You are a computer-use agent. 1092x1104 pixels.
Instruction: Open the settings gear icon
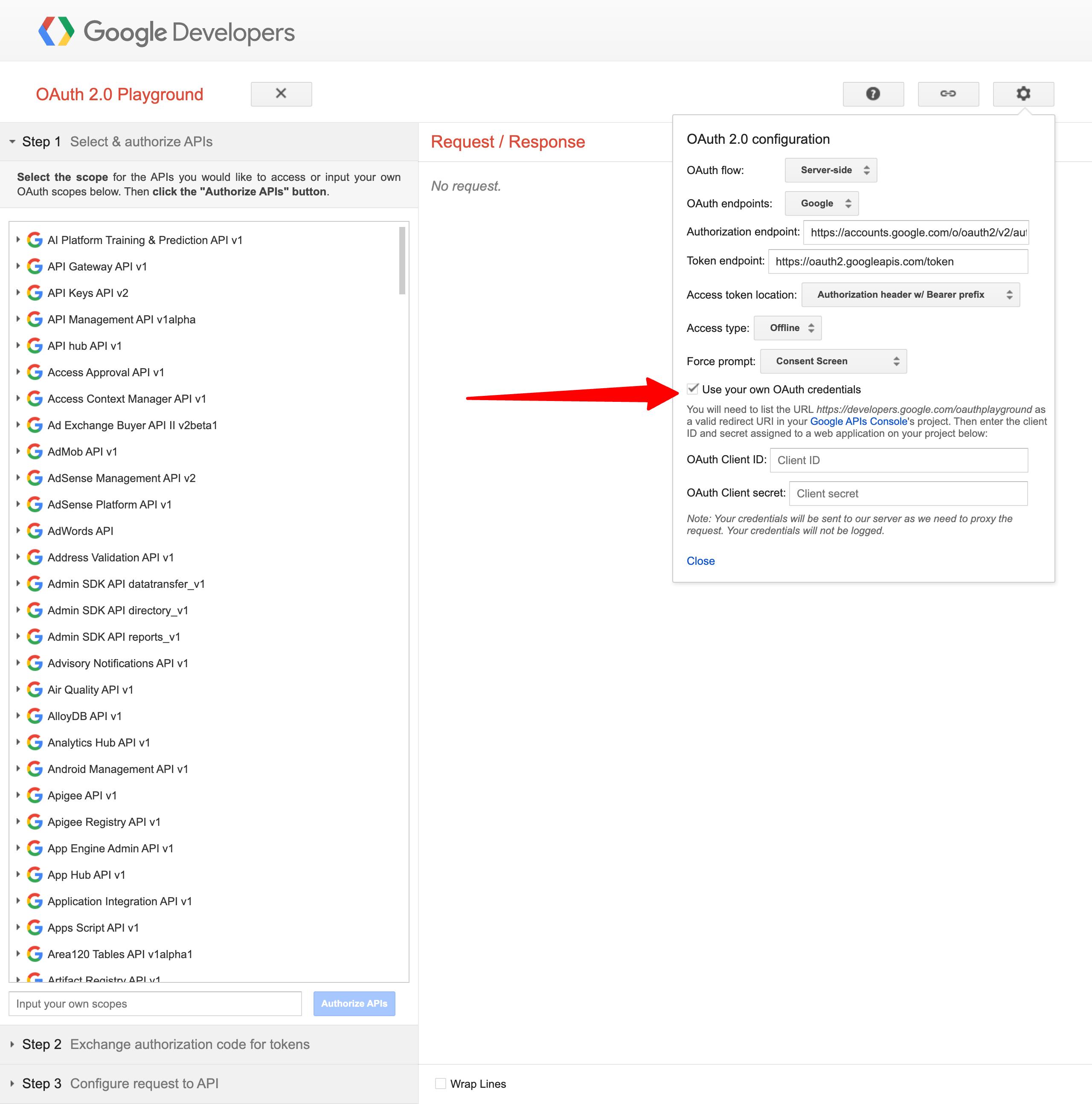[x=1023, y=94]
